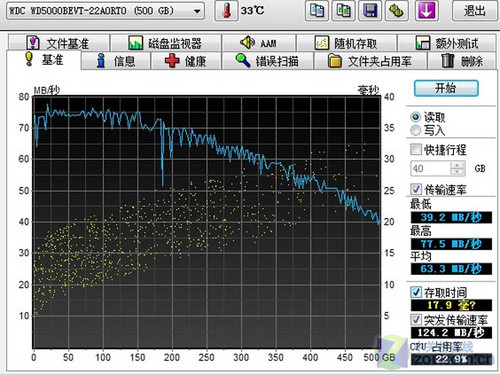Click the 开始 start button
The image size is (500, 375).
coord(446,88)
